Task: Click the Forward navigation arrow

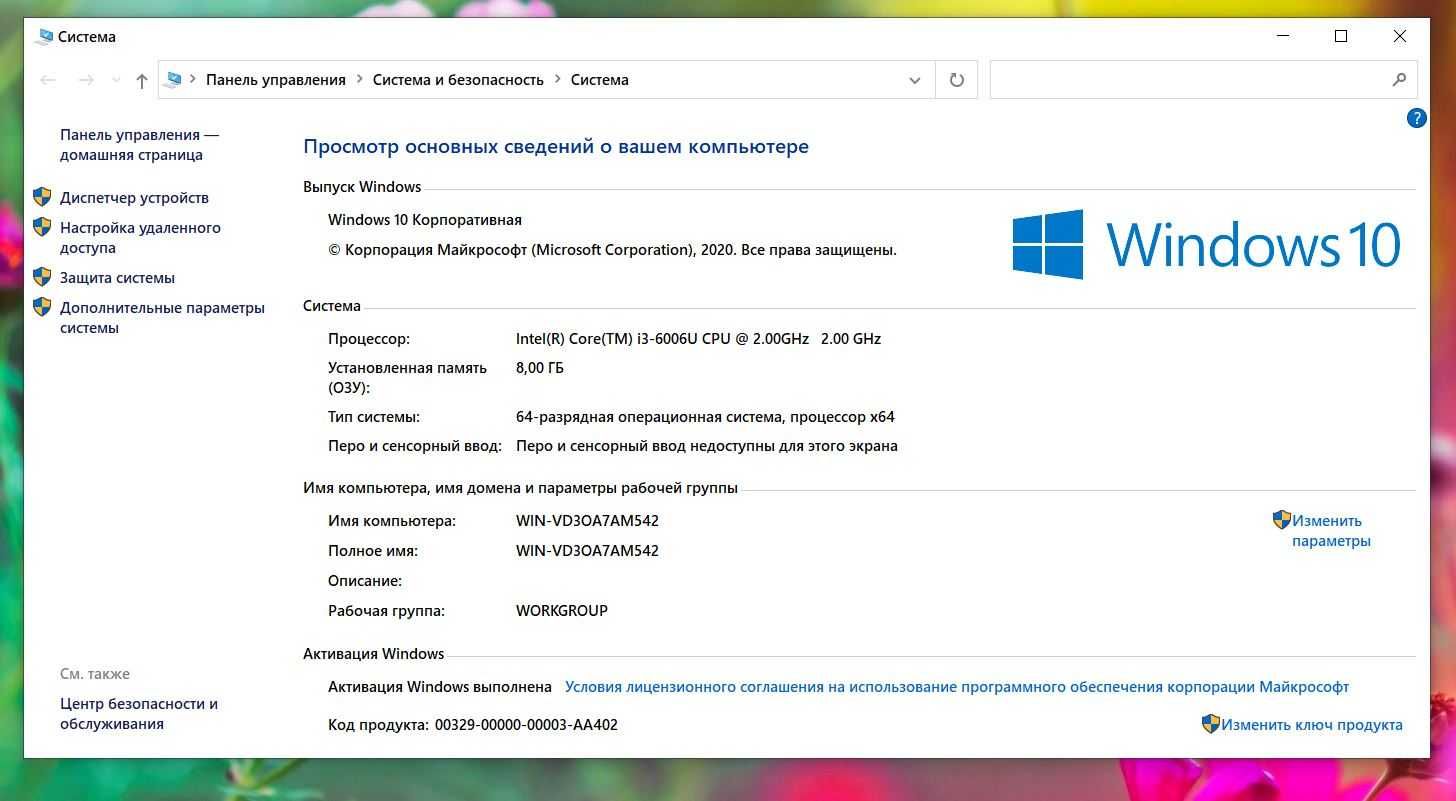Action: (x=86, y=80)
